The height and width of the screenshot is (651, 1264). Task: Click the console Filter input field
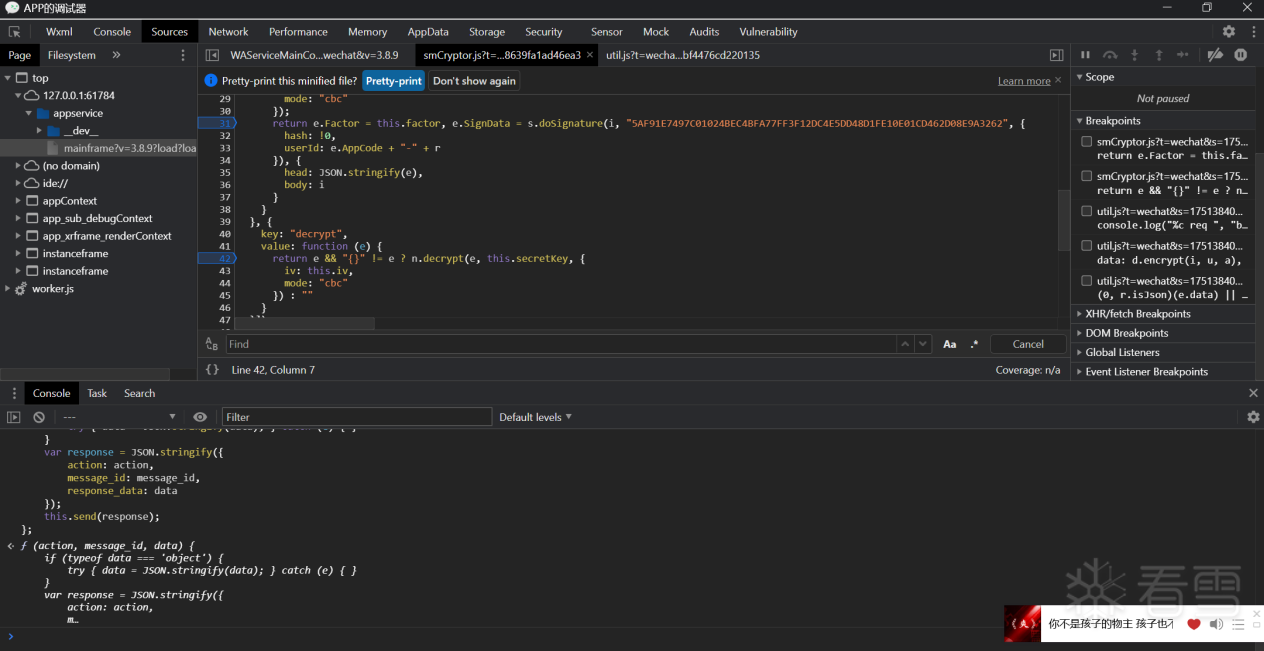pos(356,417)
